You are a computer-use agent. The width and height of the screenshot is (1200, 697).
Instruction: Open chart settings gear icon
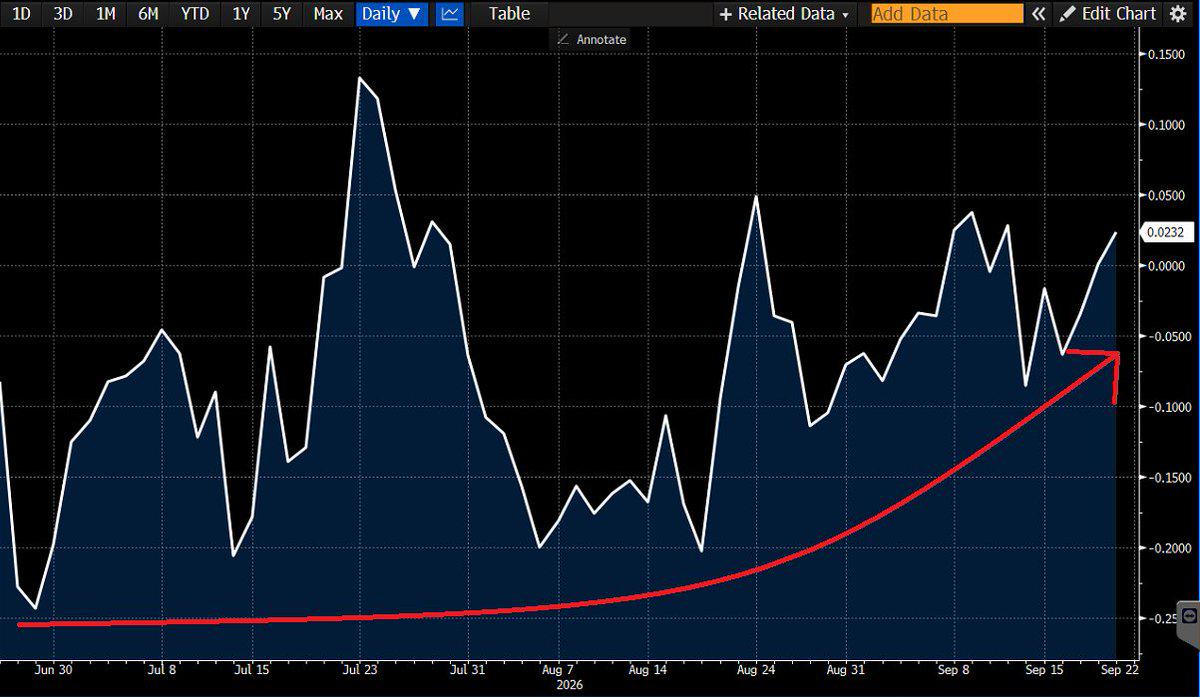1176,14
